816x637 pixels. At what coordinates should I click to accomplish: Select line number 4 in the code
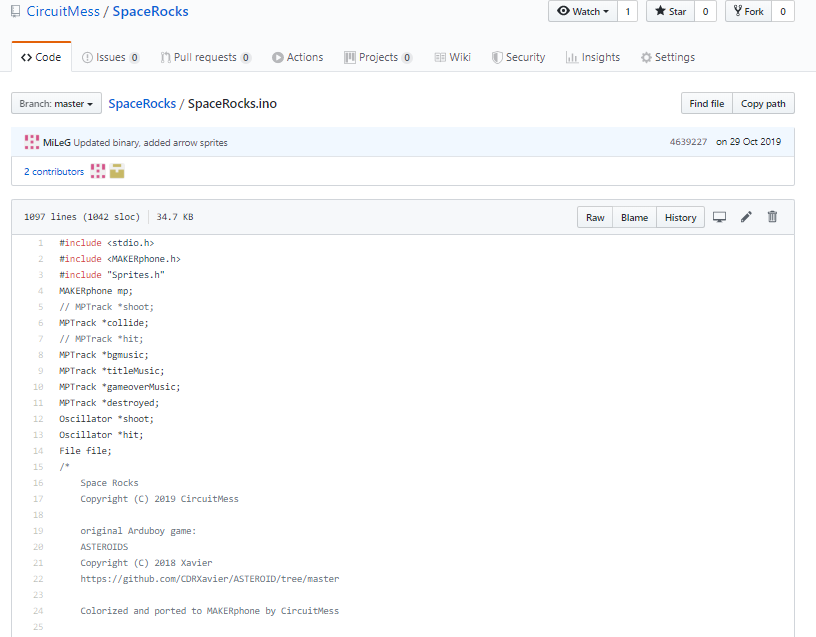tap(41, 291)
